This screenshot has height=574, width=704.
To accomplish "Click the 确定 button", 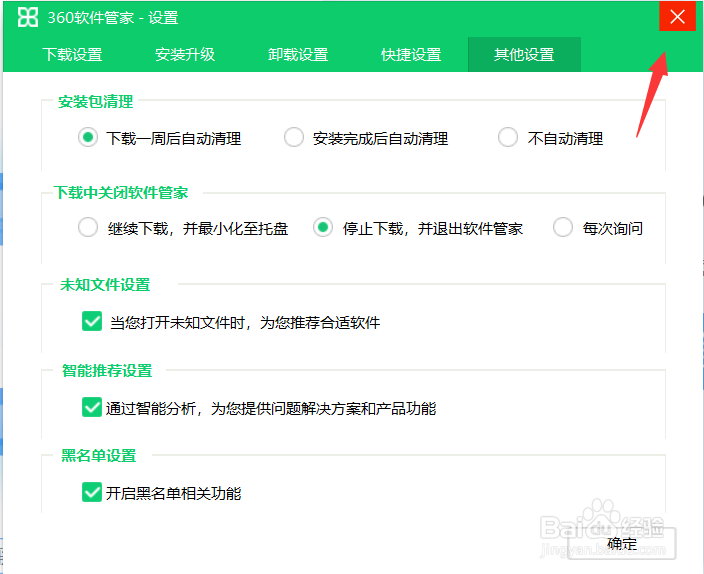I will pos(622,543).
